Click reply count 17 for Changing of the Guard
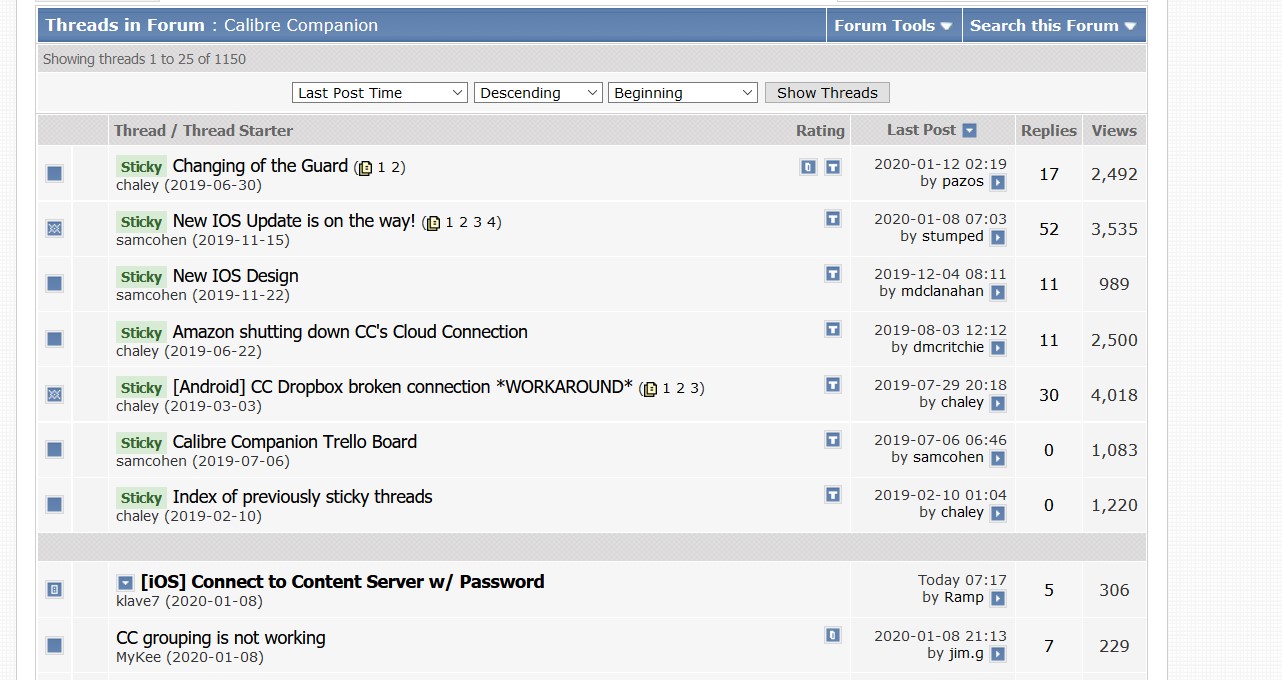The image size is (1282, 680). (1048, 174)
